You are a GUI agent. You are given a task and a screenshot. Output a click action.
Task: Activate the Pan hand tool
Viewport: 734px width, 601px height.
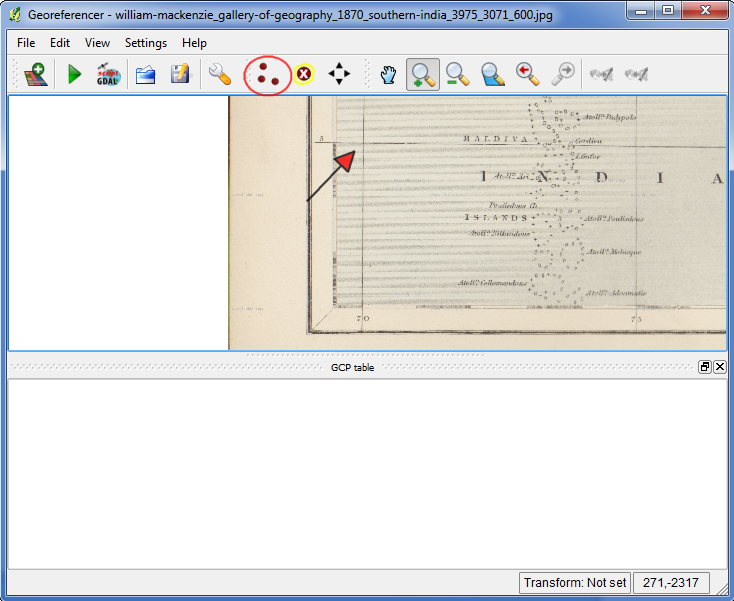pos(388,75)
